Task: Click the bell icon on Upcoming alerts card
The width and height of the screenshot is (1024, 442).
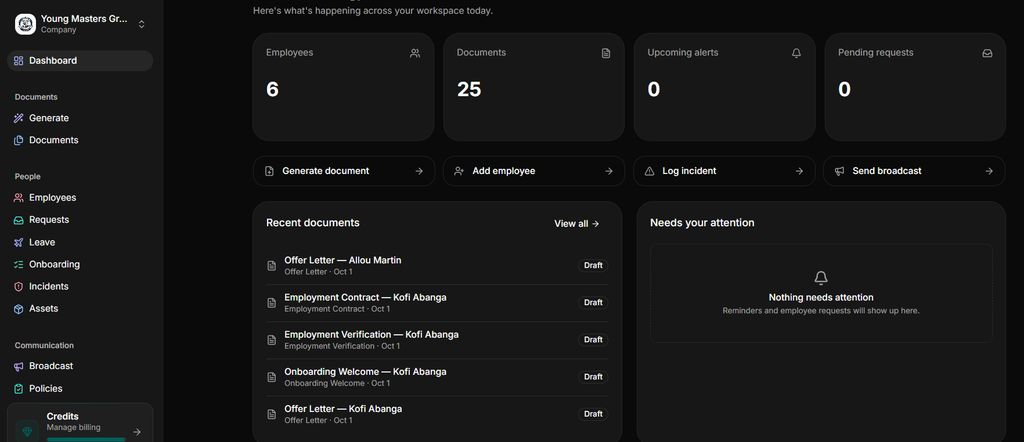Action: pos(796,54)
